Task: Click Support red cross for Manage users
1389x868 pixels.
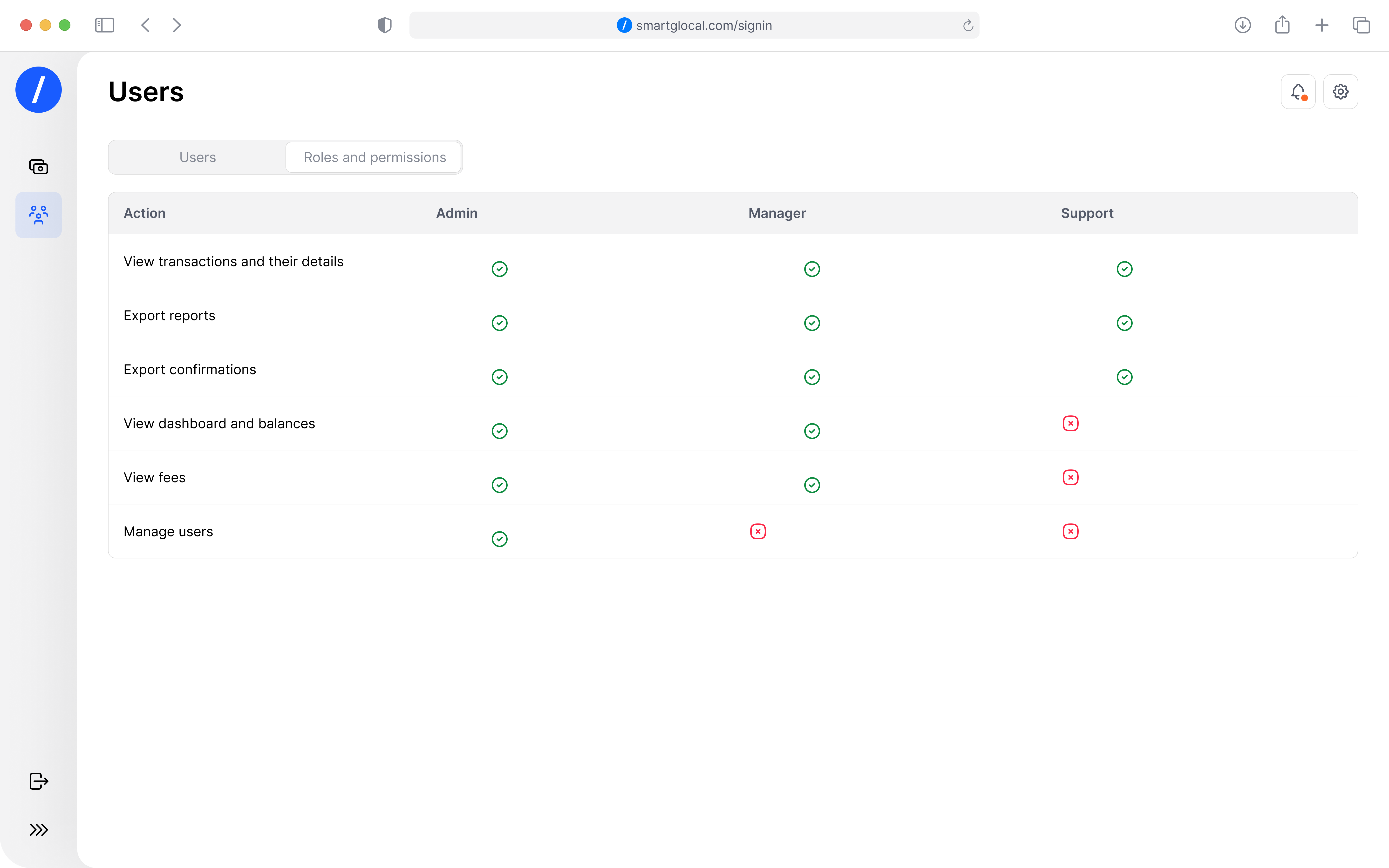Action: click(x=1070, y=532)
